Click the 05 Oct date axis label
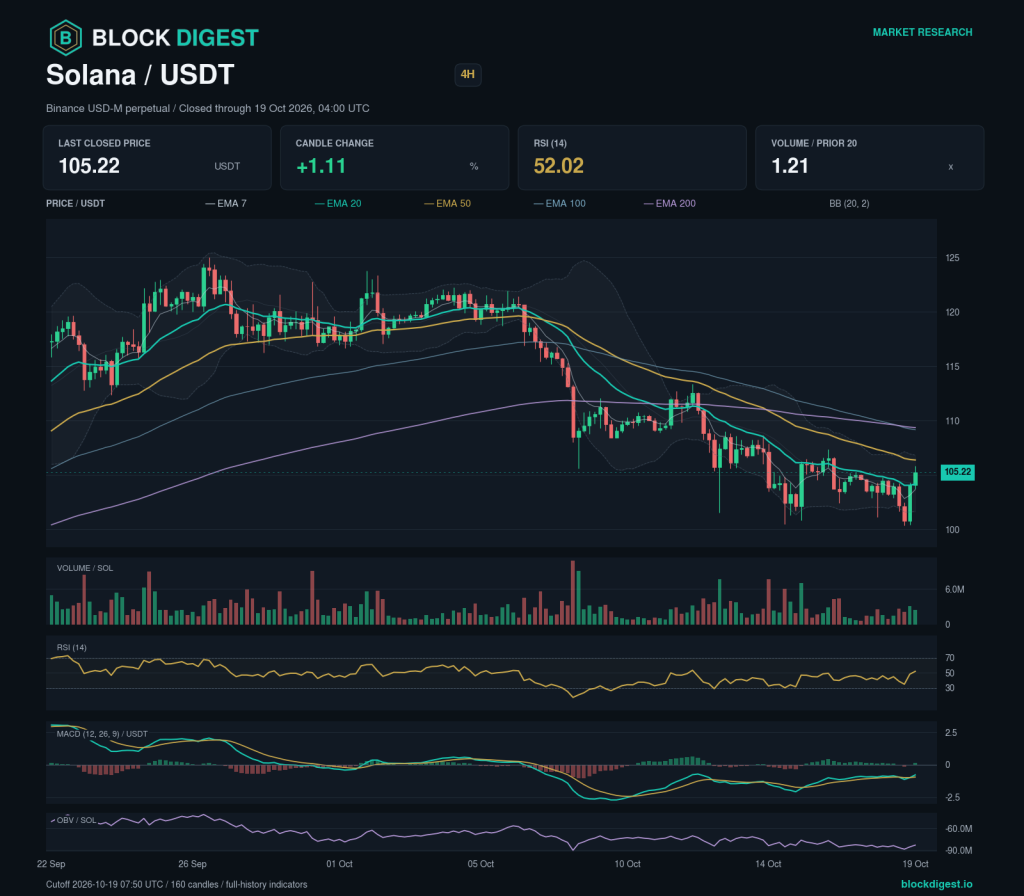Image resolution: width=1024 pixels, height=896 pixels. (481, 864)
